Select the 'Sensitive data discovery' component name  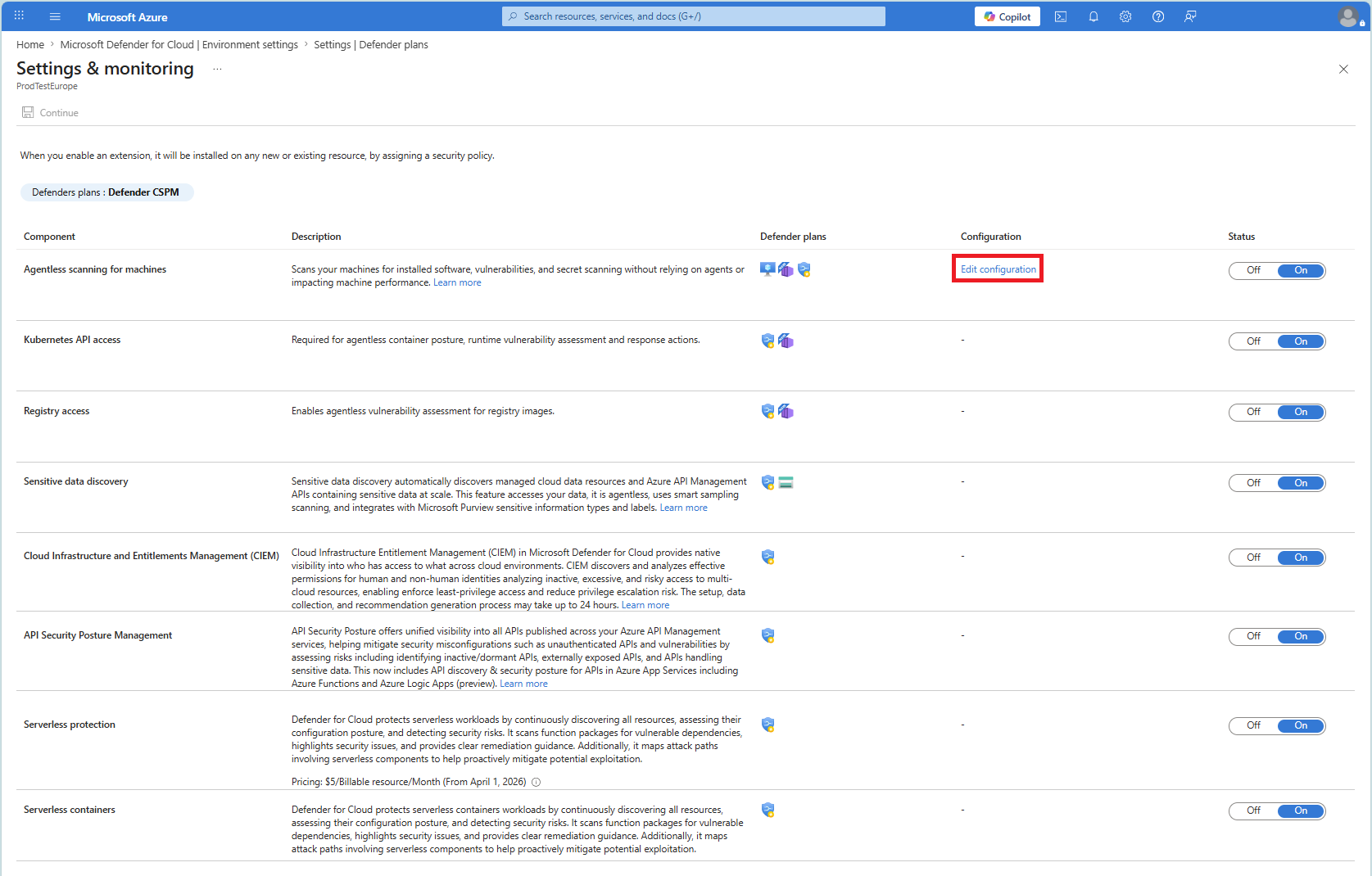pyautogui.click(x=76, y=481)
